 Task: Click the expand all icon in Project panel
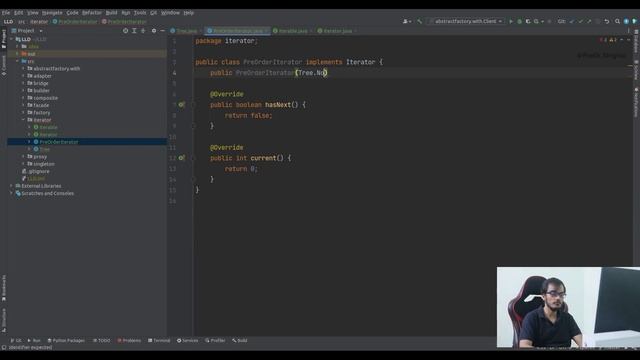coord(134,31)
